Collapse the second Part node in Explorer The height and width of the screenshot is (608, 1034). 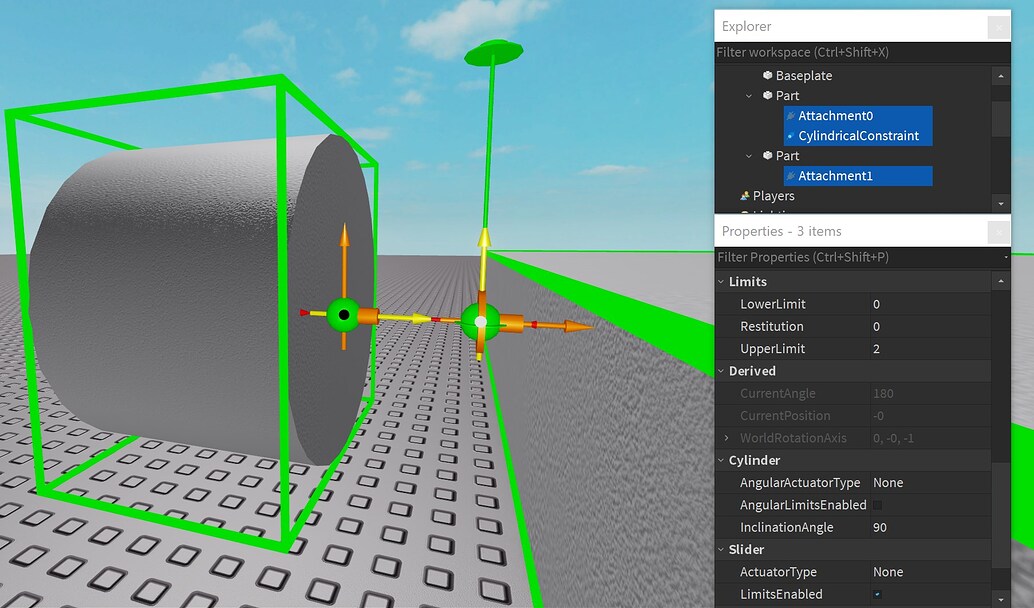click(x=748, y=156)
